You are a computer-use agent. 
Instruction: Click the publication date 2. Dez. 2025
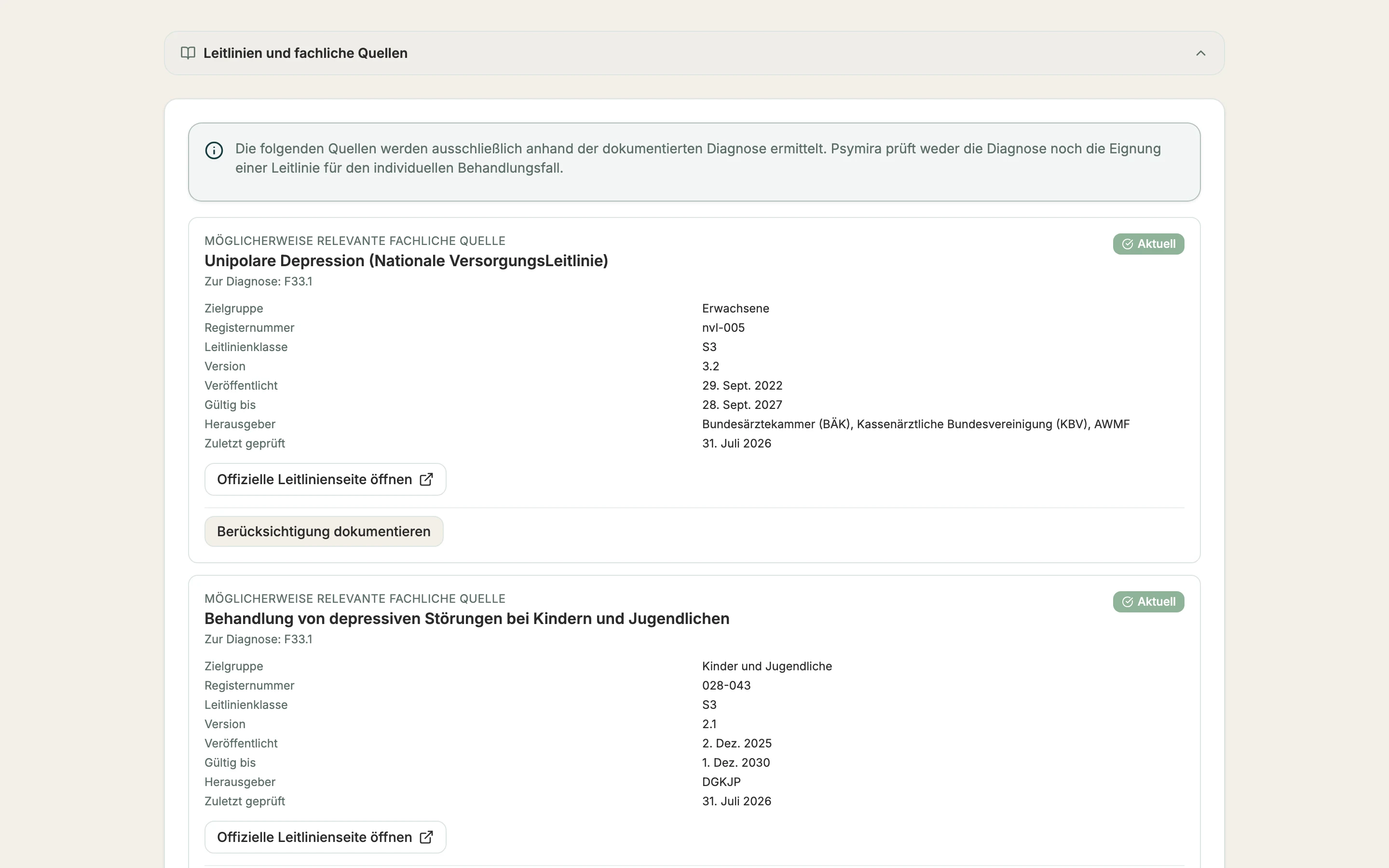pos(737,744)
